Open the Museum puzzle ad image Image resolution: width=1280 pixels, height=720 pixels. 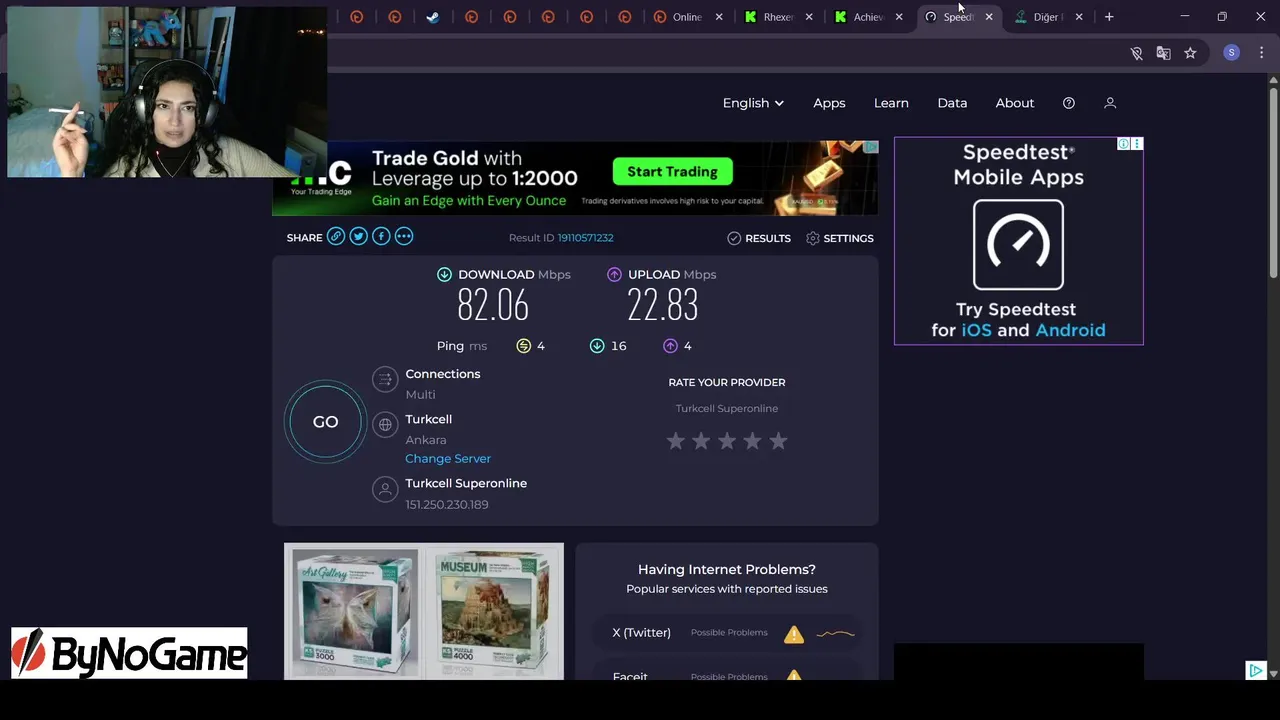pyautogui.click(x=494, y=612)
